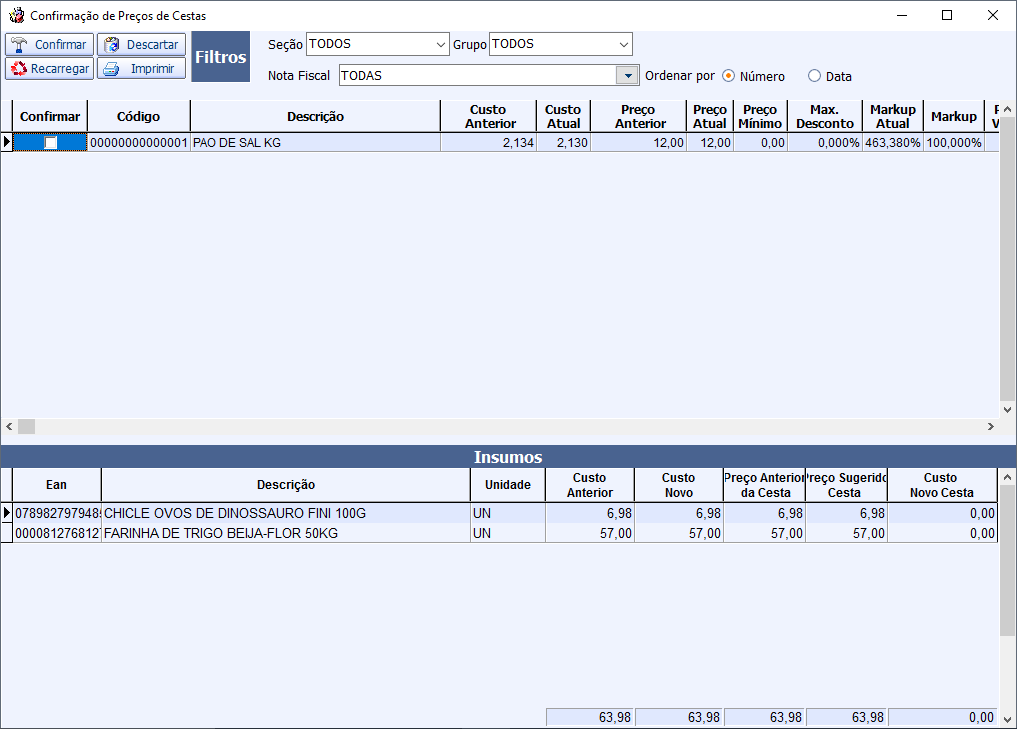Click the Custo Novo Cesta header
Image resolution: width=1017 pixels, height=729 pixels.
click(942, 485)
